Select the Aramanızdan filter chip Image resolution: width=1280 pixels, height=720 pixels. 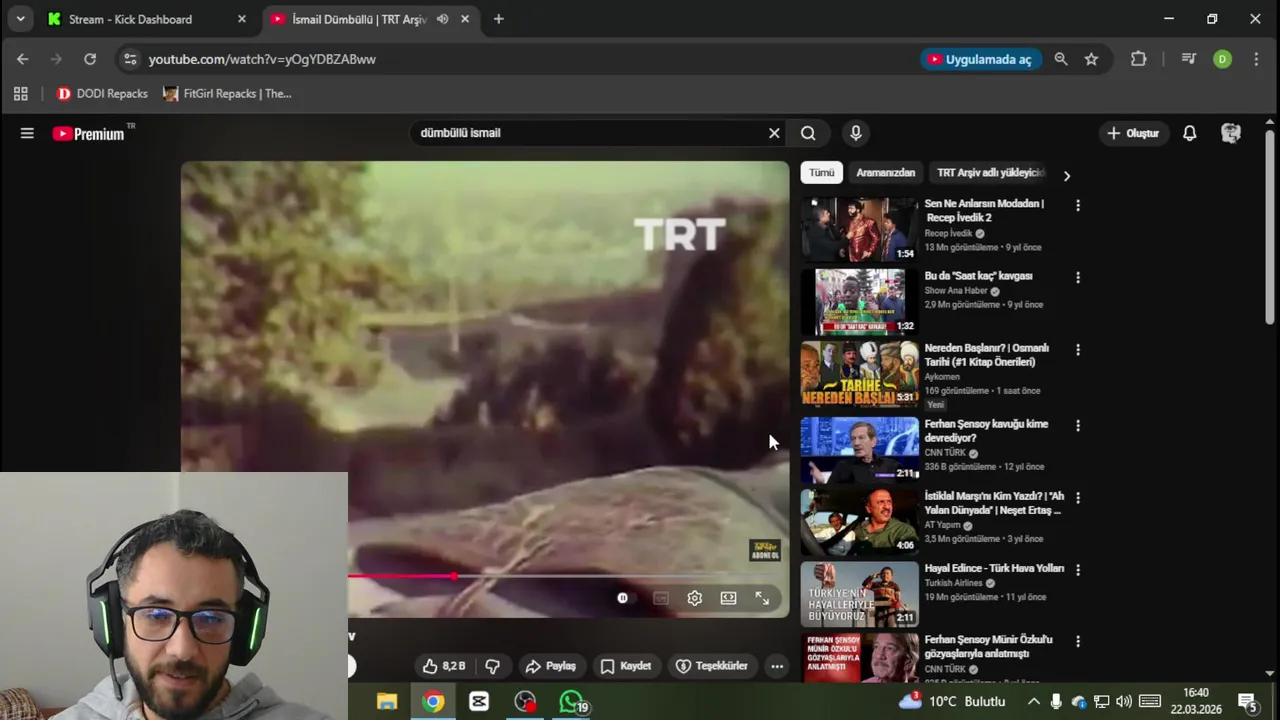coord(885,173)
